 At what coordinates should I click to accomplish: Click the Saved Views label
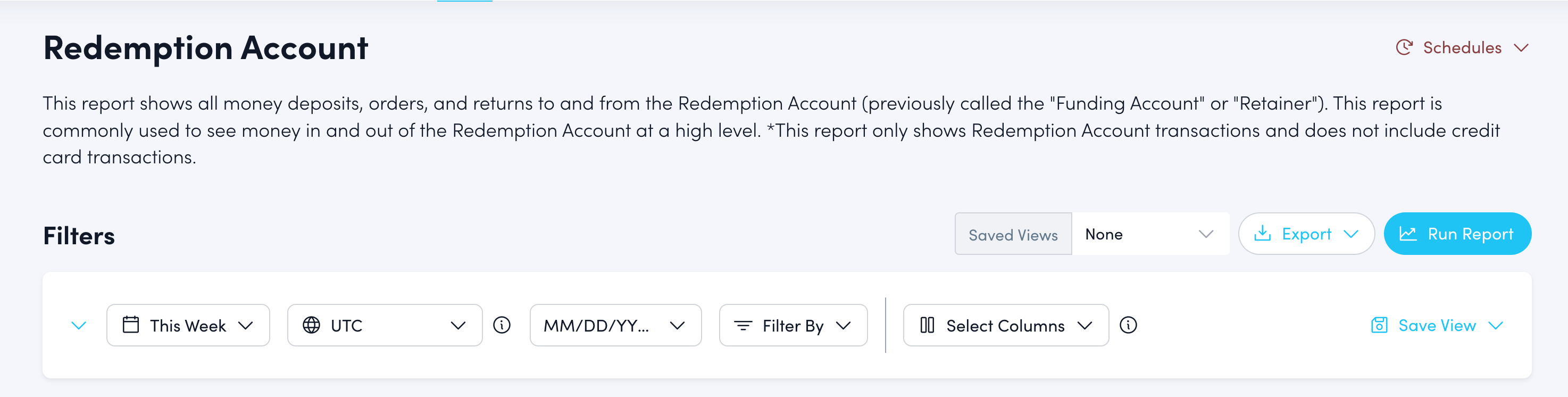(x=1013, y=235)
